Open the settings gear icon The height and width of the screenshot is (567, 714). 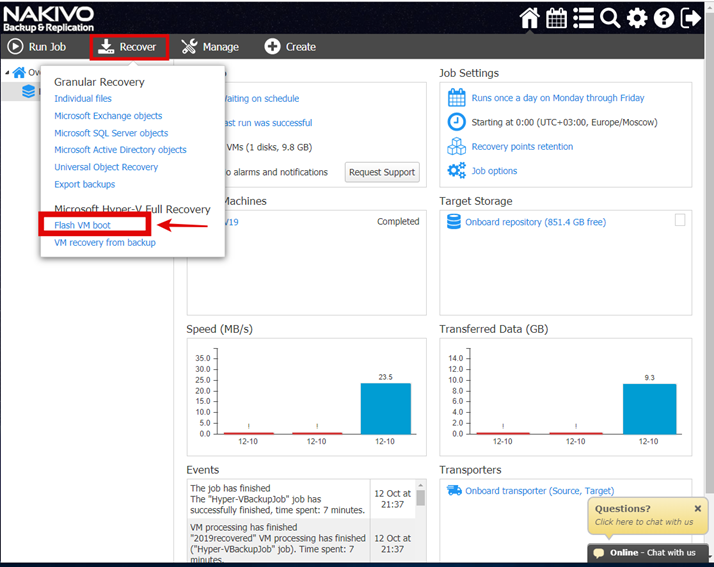point(637,18)
